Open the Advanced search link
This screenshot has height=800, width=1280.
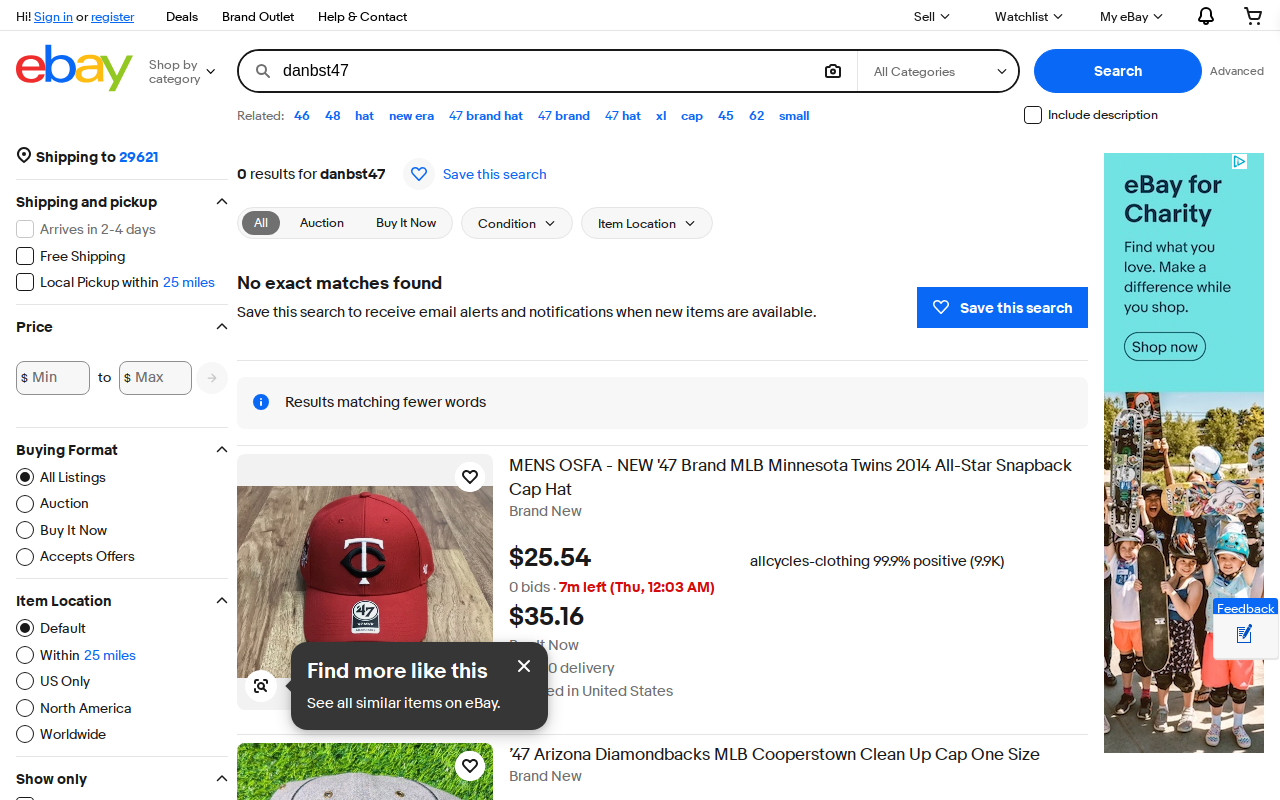[x=1237, y=71]
